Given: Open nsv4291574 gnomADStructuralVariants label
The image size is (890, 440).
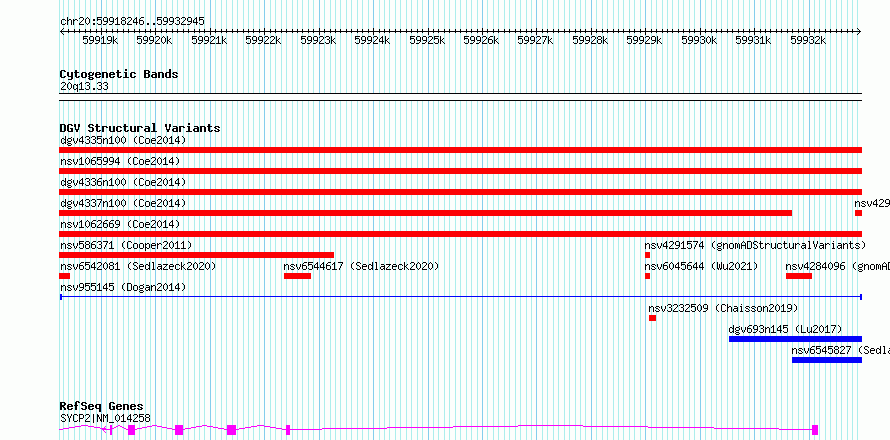Looking at the screenshot, I should tap(755, 245).
